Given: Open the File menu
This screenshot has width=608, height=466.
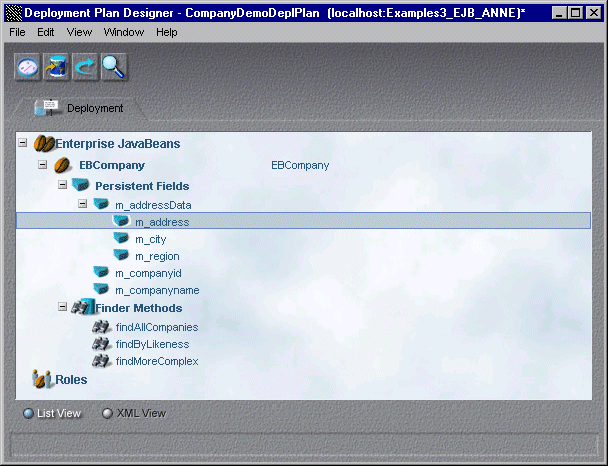Looking at the screenshot, I should coord(17,32).
